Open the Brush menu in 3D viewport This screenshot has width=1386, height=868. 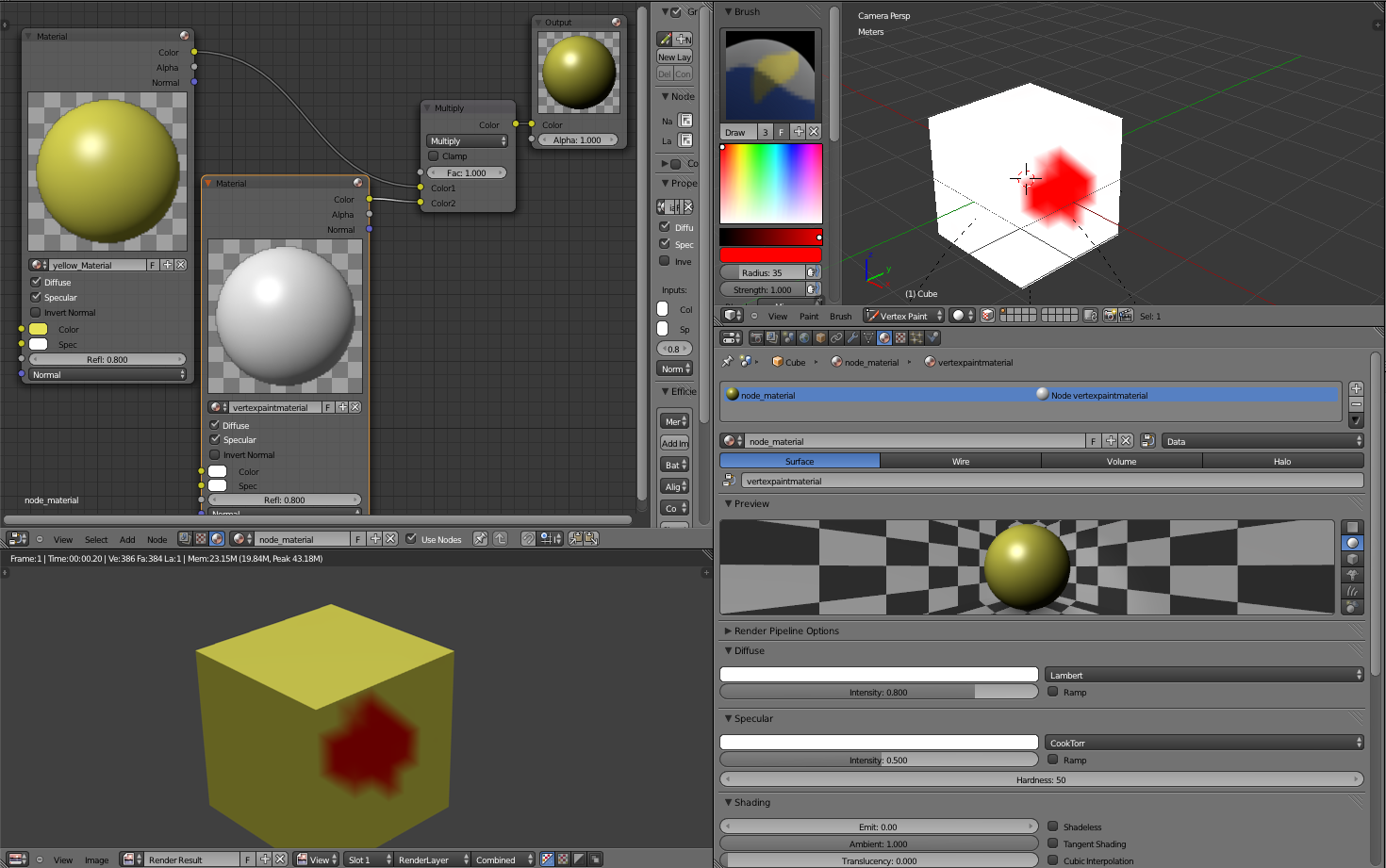[x=840, y=317]
